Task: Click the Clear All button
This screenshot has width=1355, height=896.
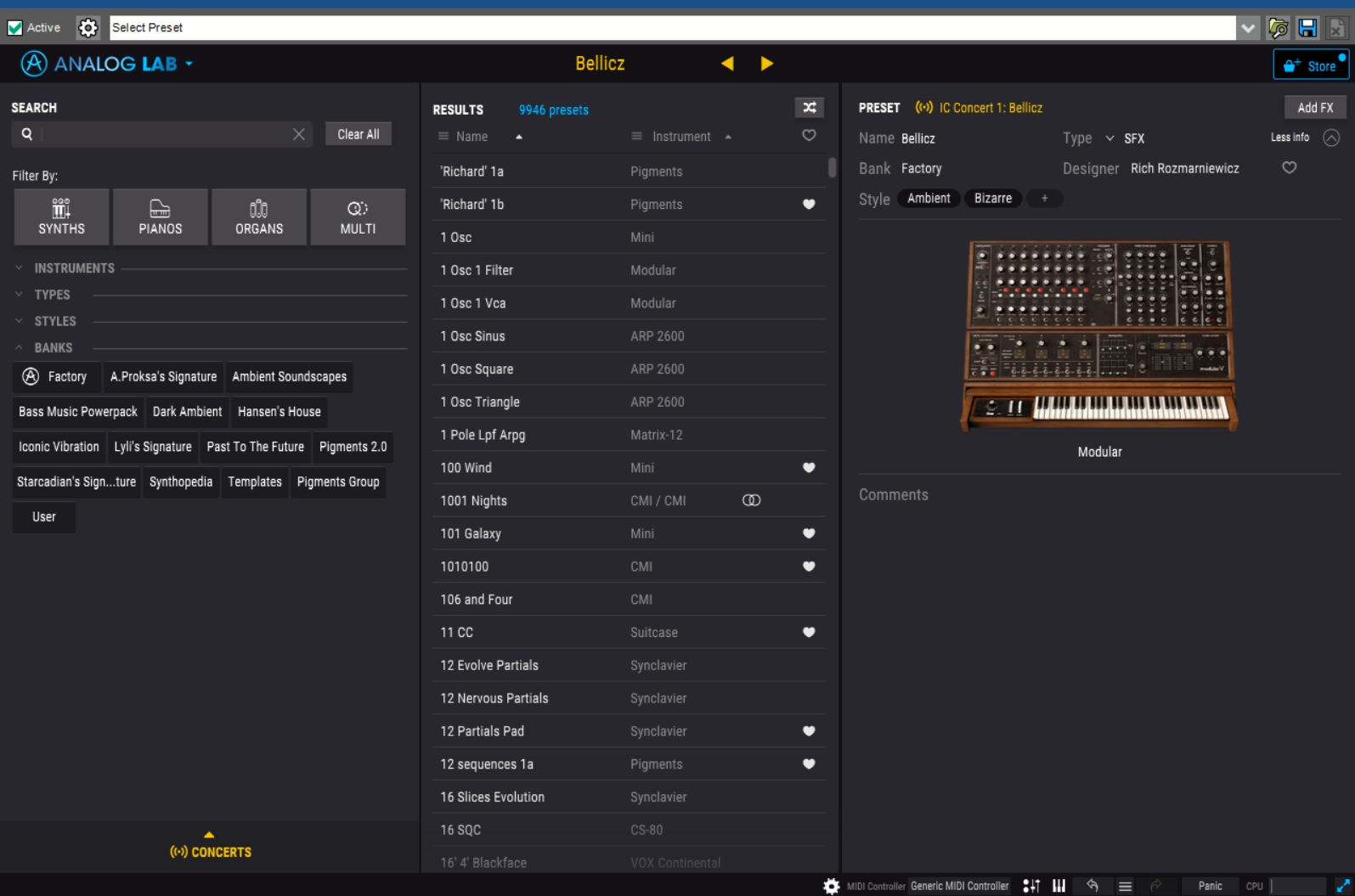Action: pyautogui.click(x=359, y=134)
